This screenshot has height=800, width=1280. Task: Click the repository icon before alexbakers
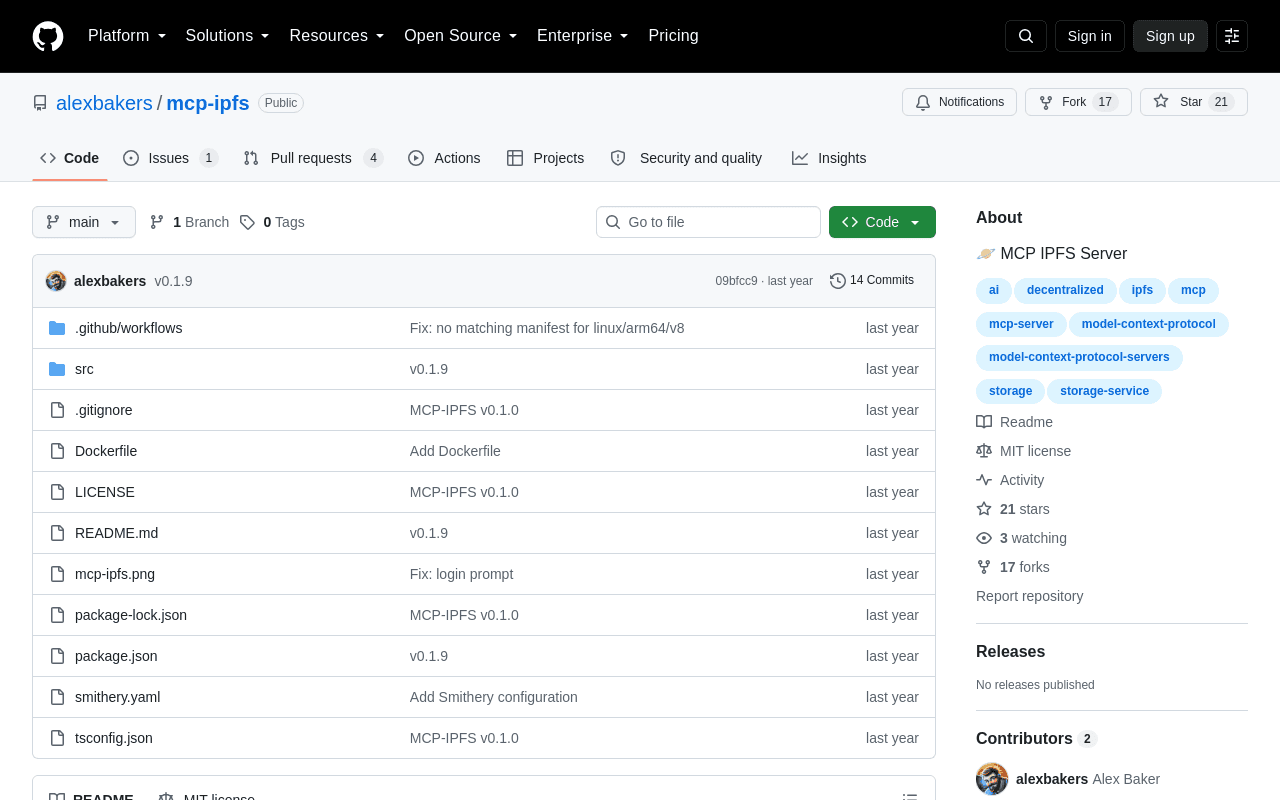[x=40, y=103]
